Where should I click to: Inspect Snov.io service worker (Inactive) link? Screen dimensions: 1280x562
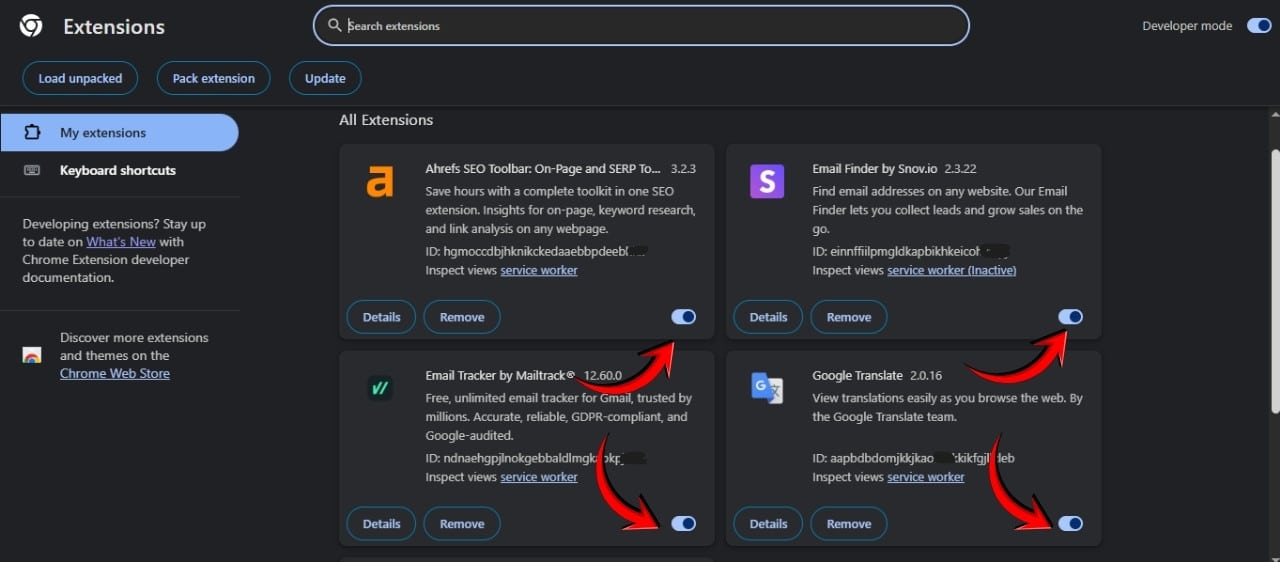point(952,271)
